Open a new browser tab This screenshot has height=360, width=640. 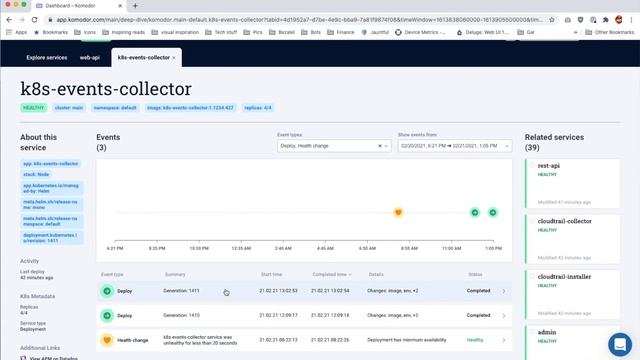coord(135,6)
